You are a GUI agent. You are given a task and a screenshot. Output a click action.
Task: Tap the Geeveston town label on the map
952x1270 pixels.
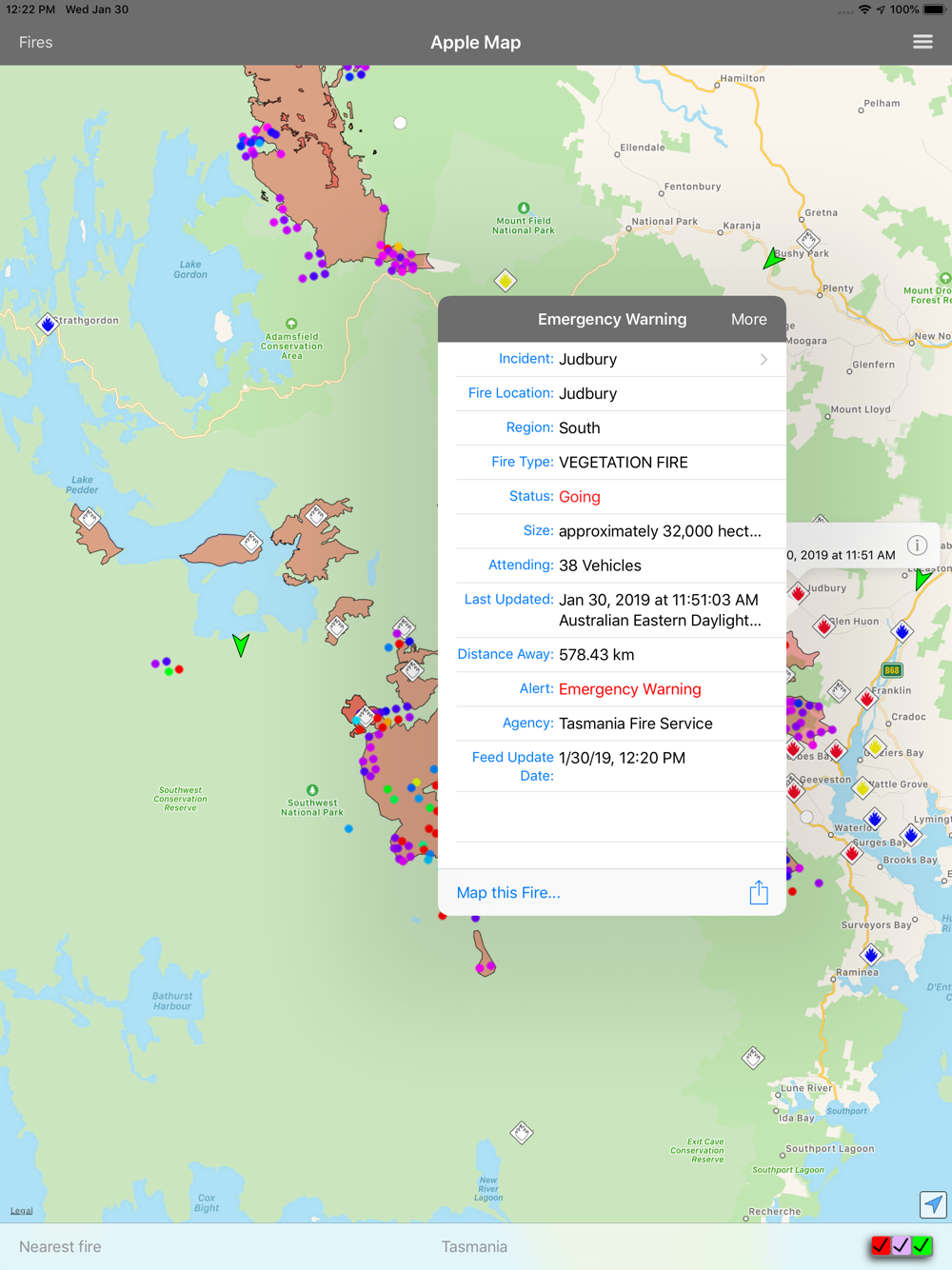click(826, 779)
